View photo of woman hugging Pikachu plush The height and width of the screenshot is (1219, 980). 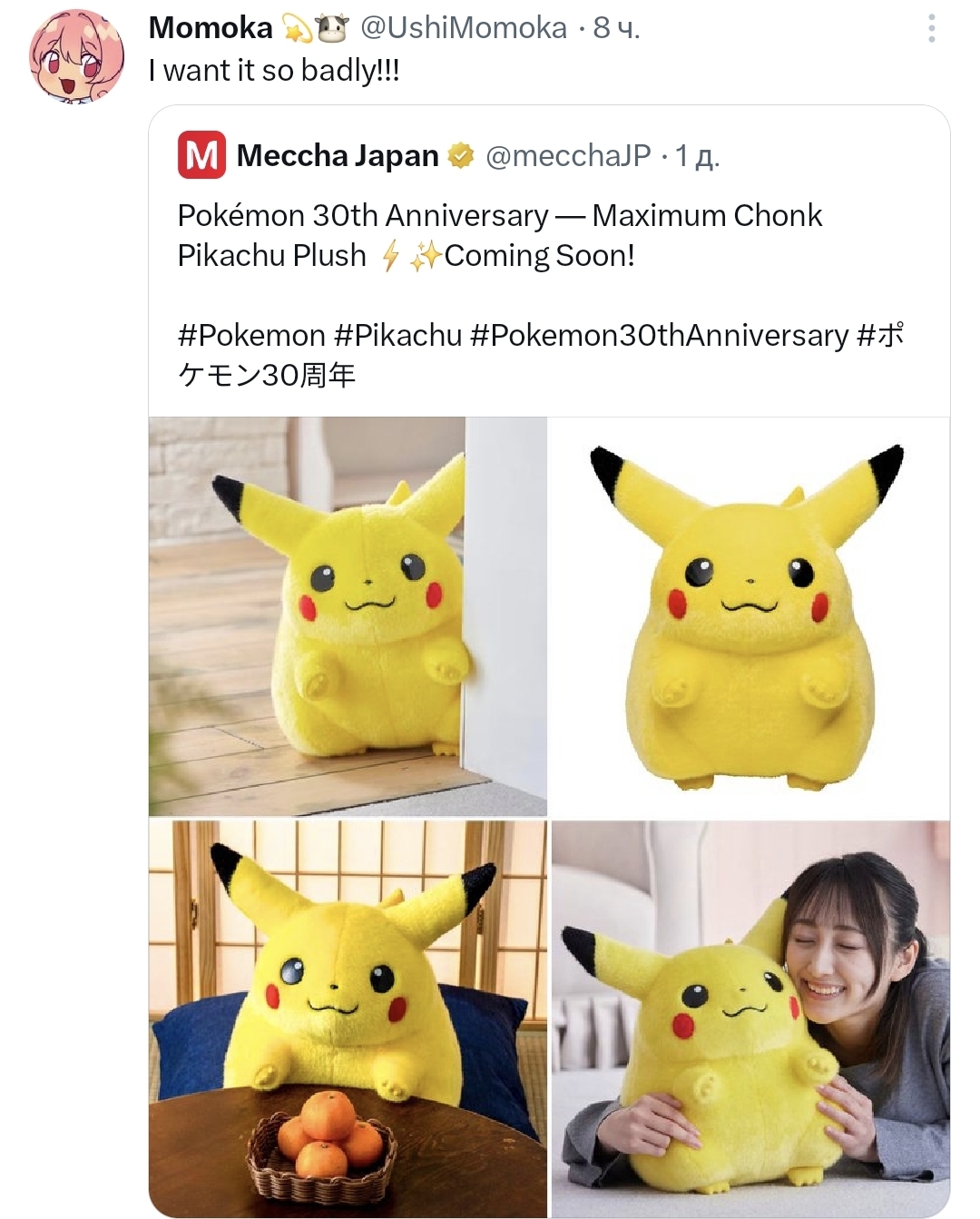750,1018
